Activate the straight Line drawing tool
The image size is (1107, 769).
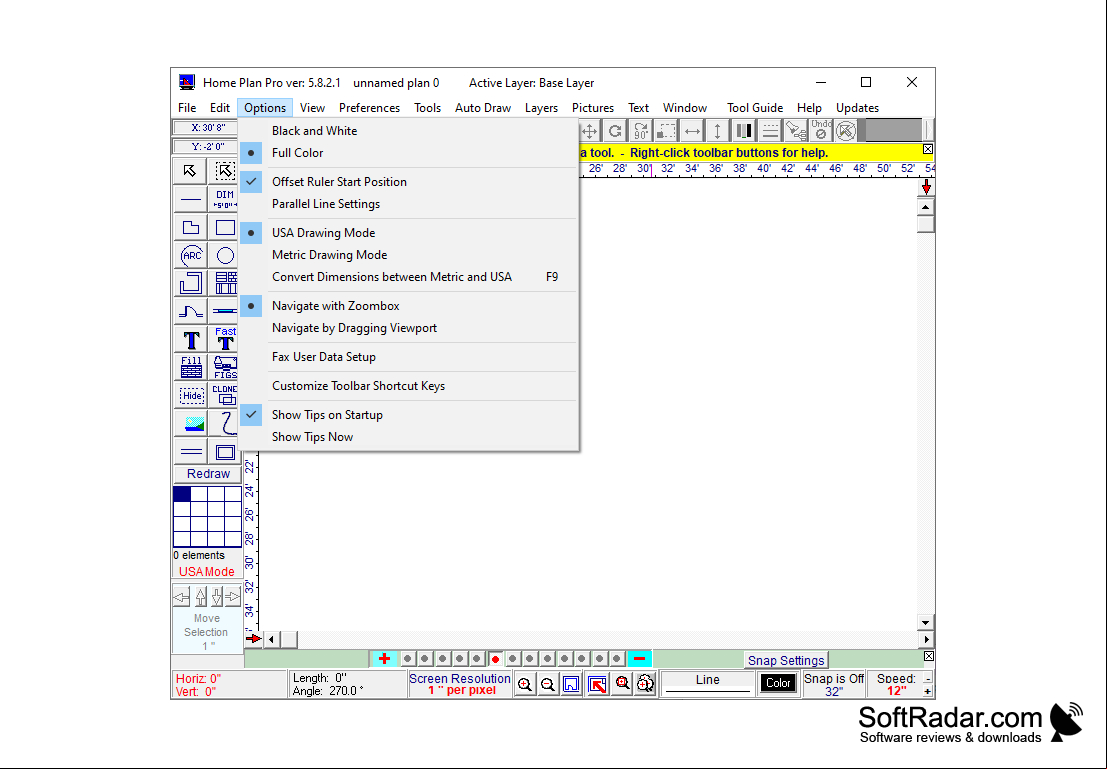[x=190, y=199]
